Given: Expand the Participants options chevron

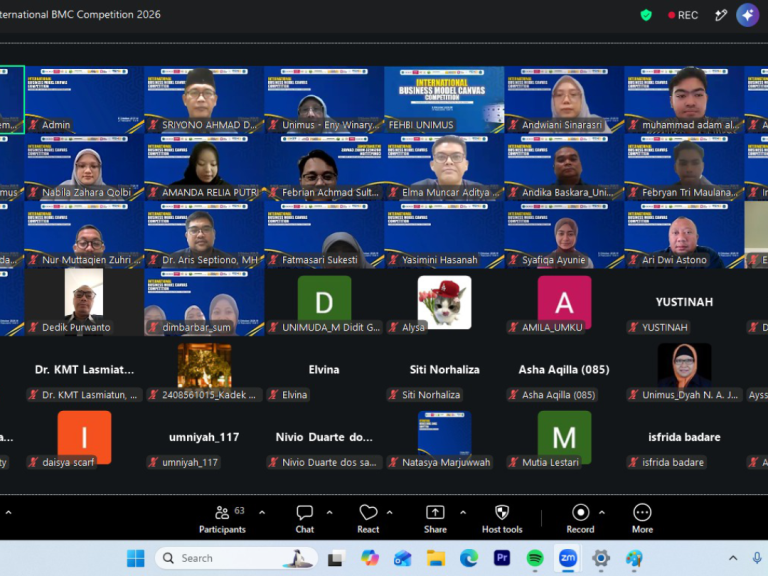Looking at the screenshot, I should click(x=262, y=512).
